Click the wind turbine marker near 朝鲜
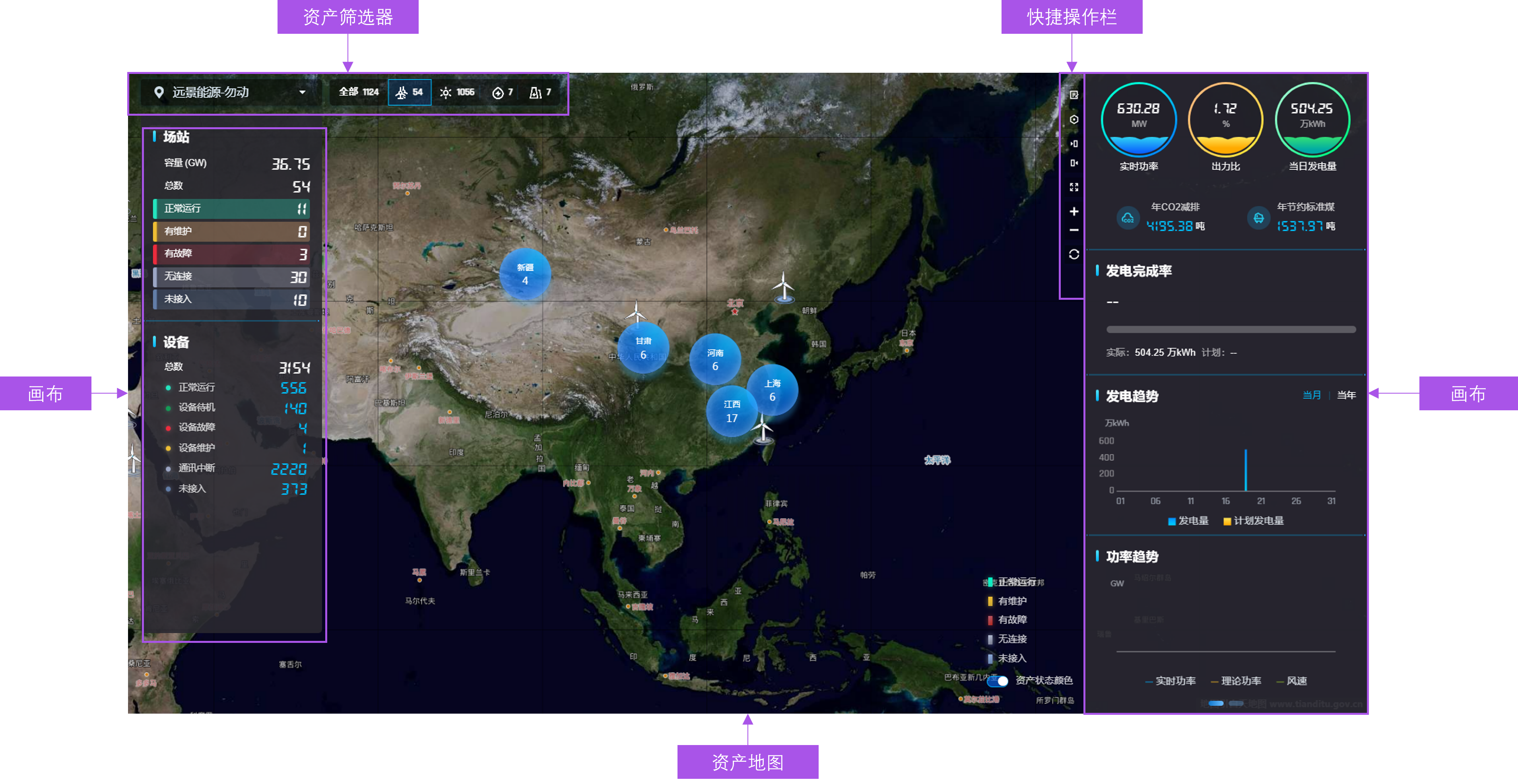This screenshot has width=1518, height=784. [783, 289]
